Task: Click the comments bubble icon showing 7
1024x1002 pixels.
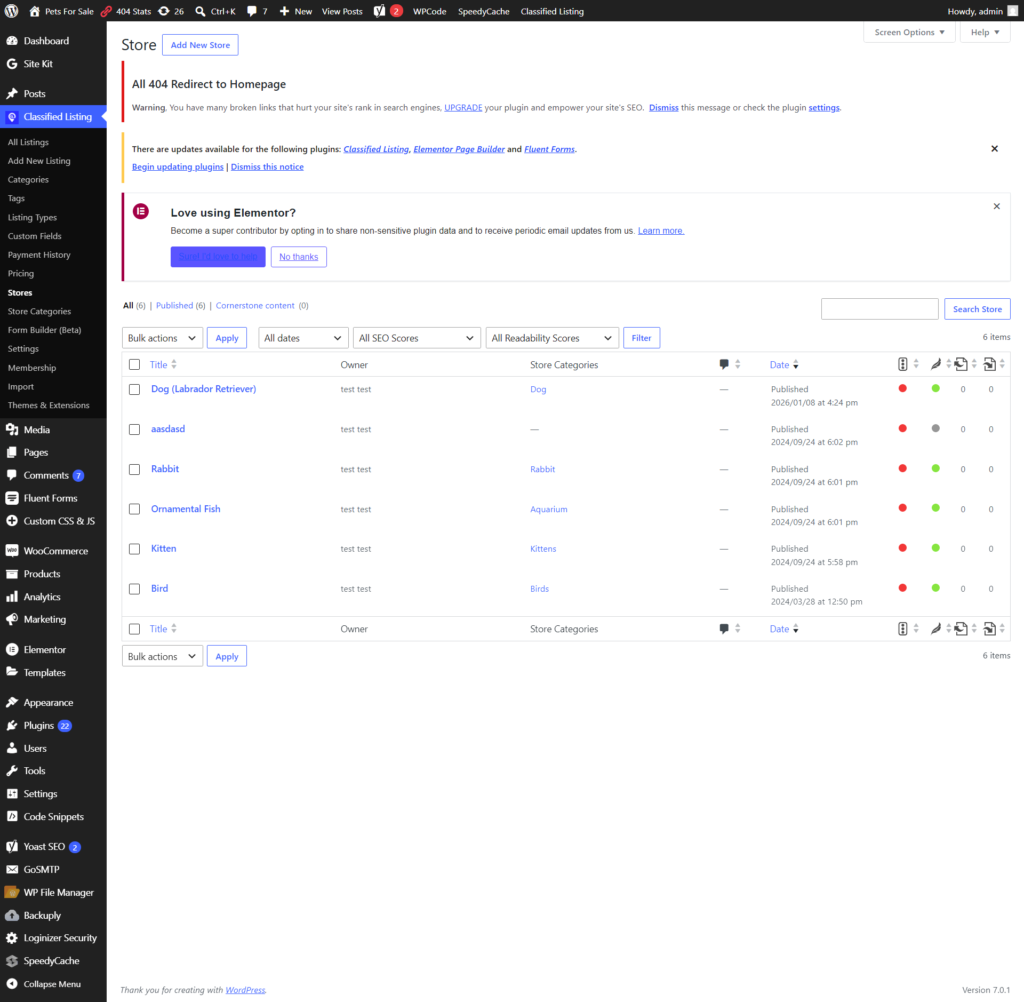Action: [252, 11]
